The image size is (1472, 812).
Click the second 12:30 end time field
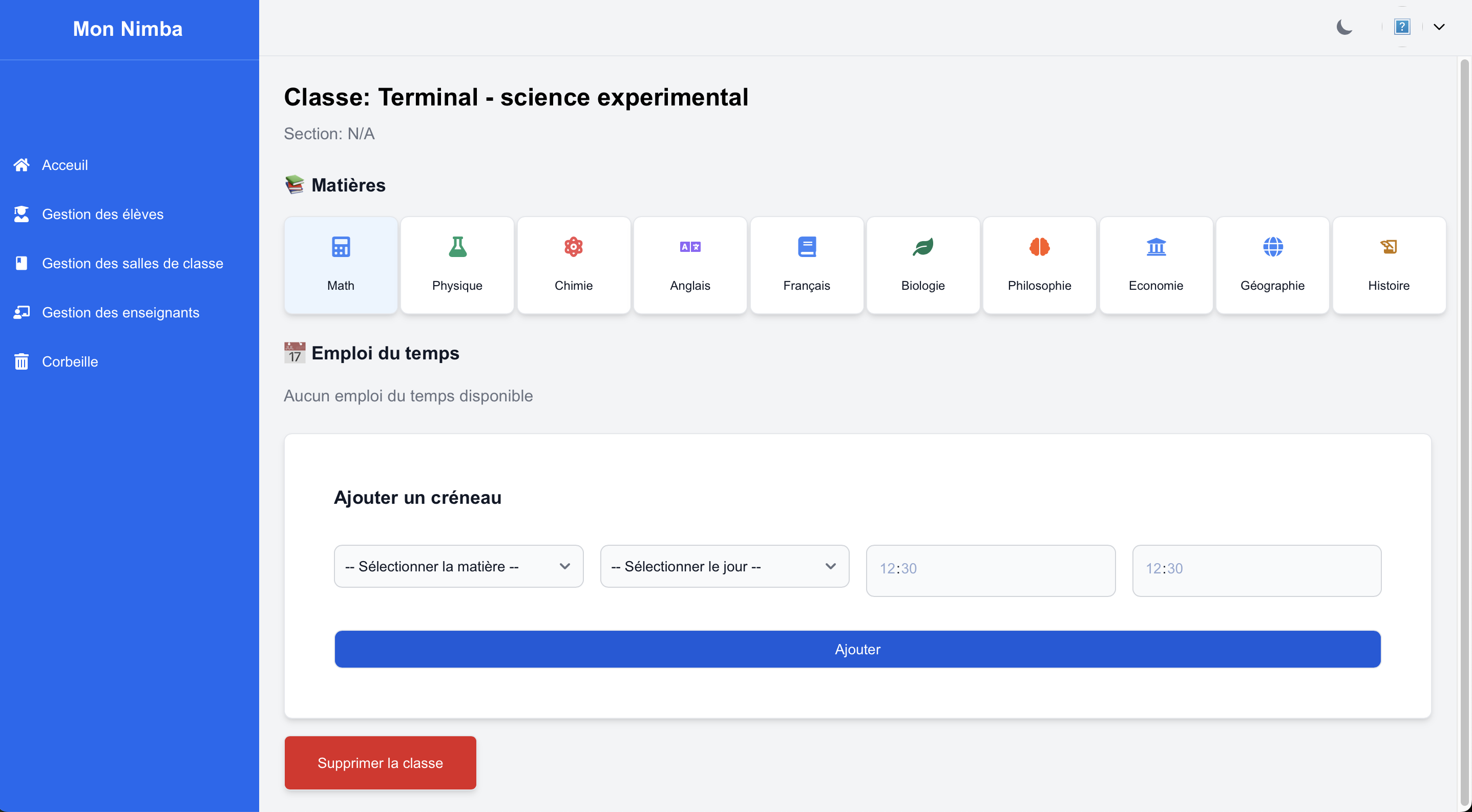point(1257,570)
